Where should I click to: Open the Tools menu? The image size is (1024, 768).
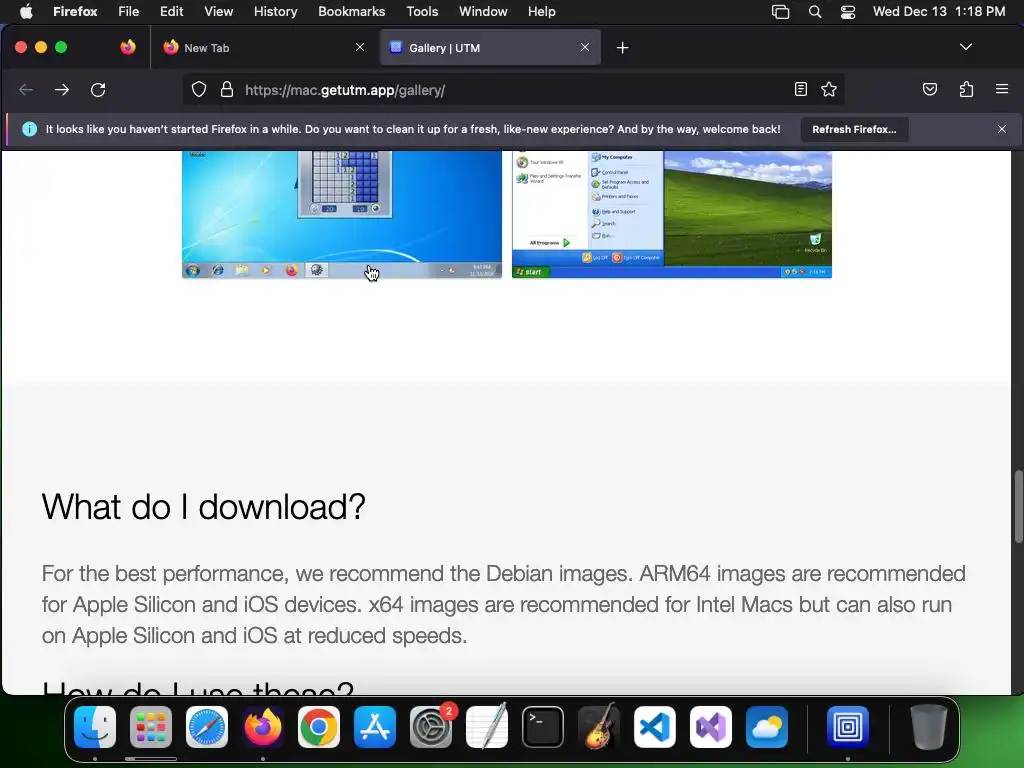pyautogui.click(x=422, y=11)
